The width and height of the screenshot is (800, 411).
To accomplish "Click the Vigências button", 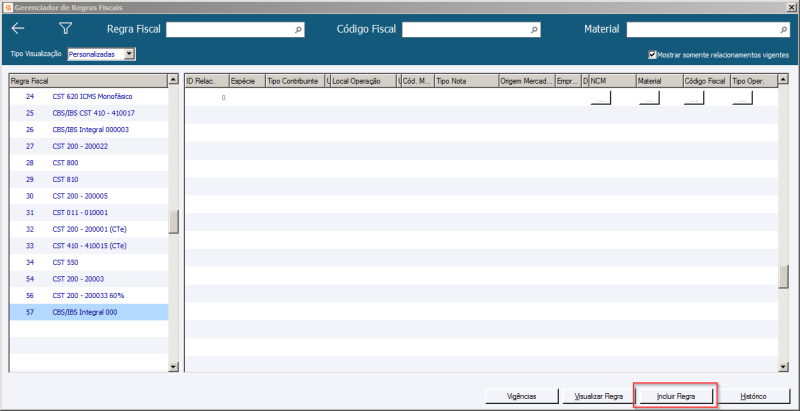I will coord(521,396).
